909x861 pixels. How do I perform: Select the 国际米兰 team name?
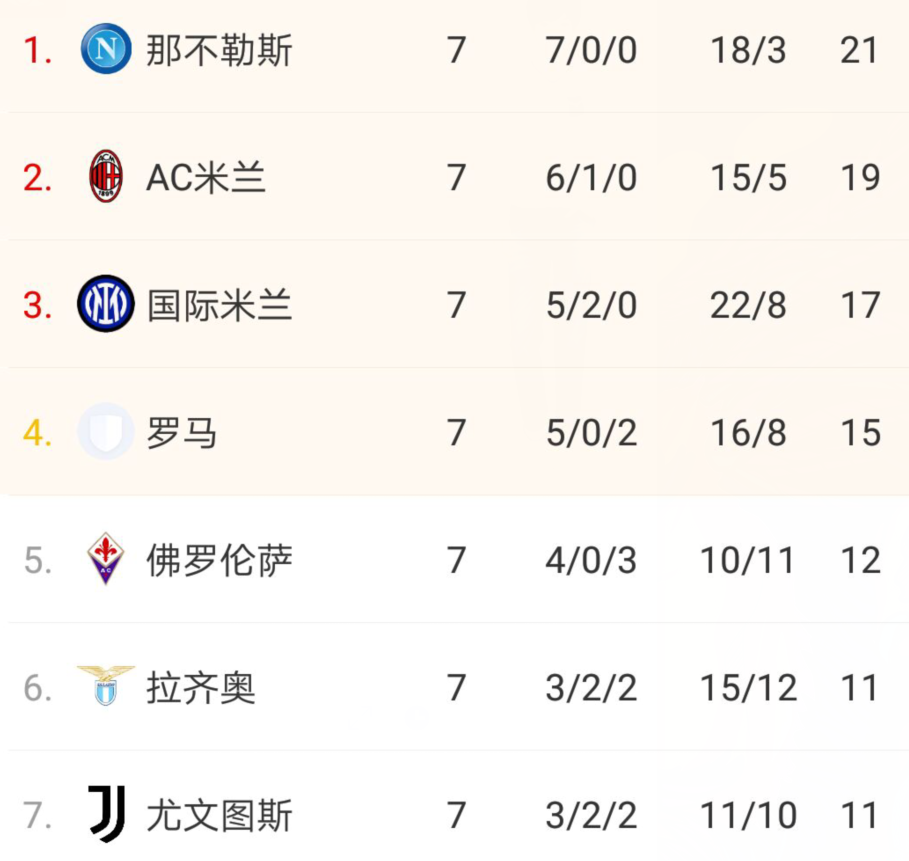coord(219,306)
